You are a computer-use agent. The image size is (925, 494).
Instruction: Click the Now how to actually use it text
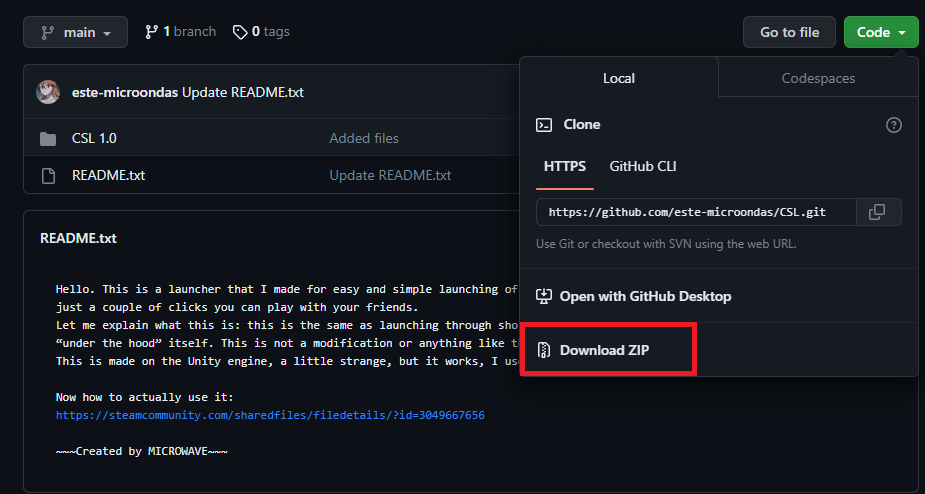coord(145,397)
